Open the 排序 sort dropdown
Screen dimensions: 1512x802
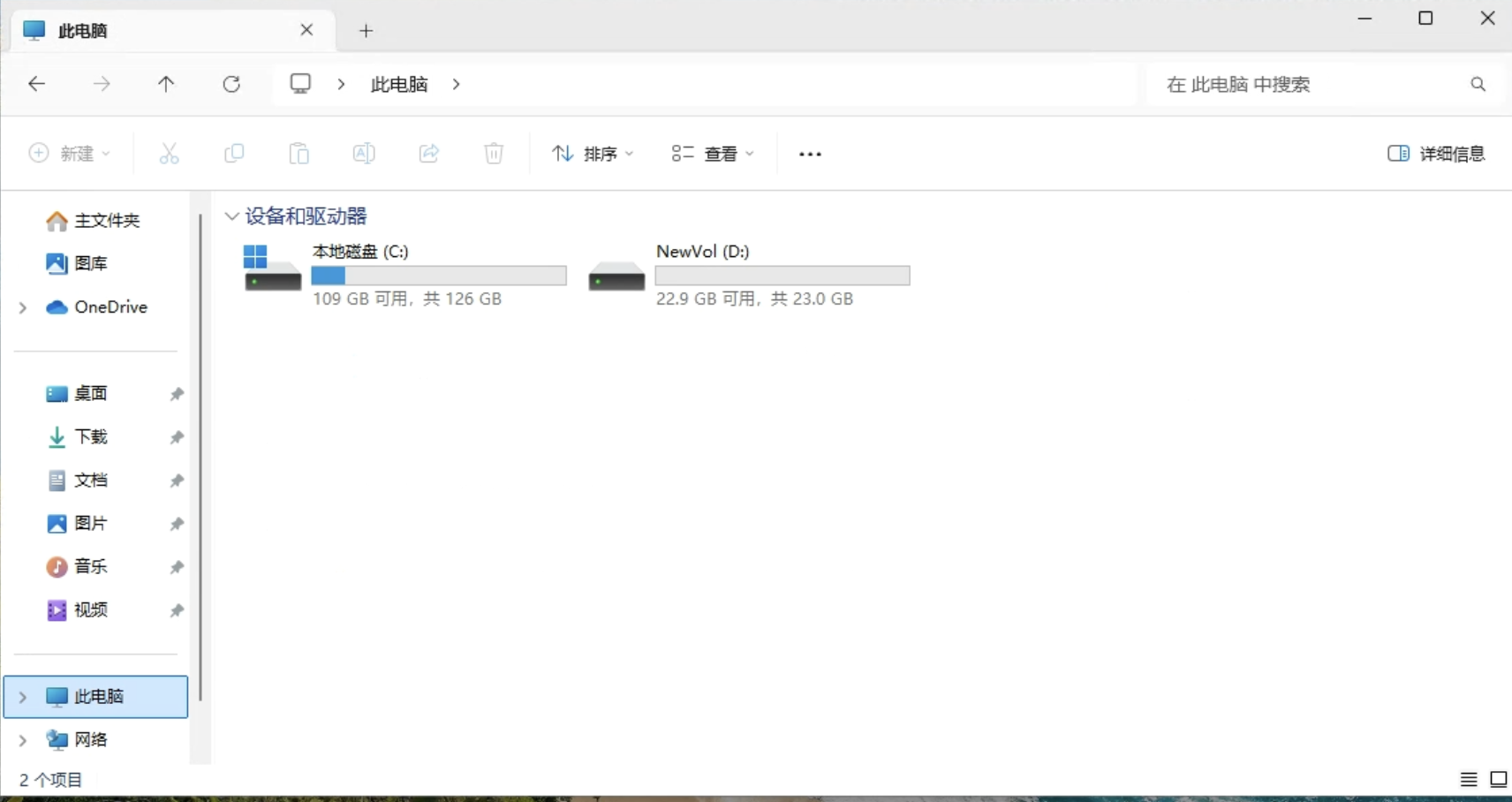(x=593, y=154)
